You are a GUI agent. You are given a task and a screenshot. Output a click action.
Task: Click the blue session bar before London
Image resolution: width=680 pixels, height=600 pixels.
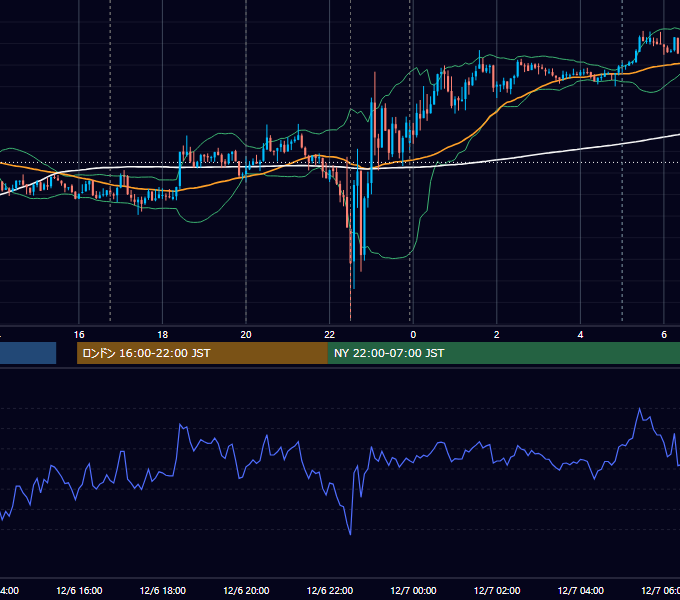pos(28,353)
